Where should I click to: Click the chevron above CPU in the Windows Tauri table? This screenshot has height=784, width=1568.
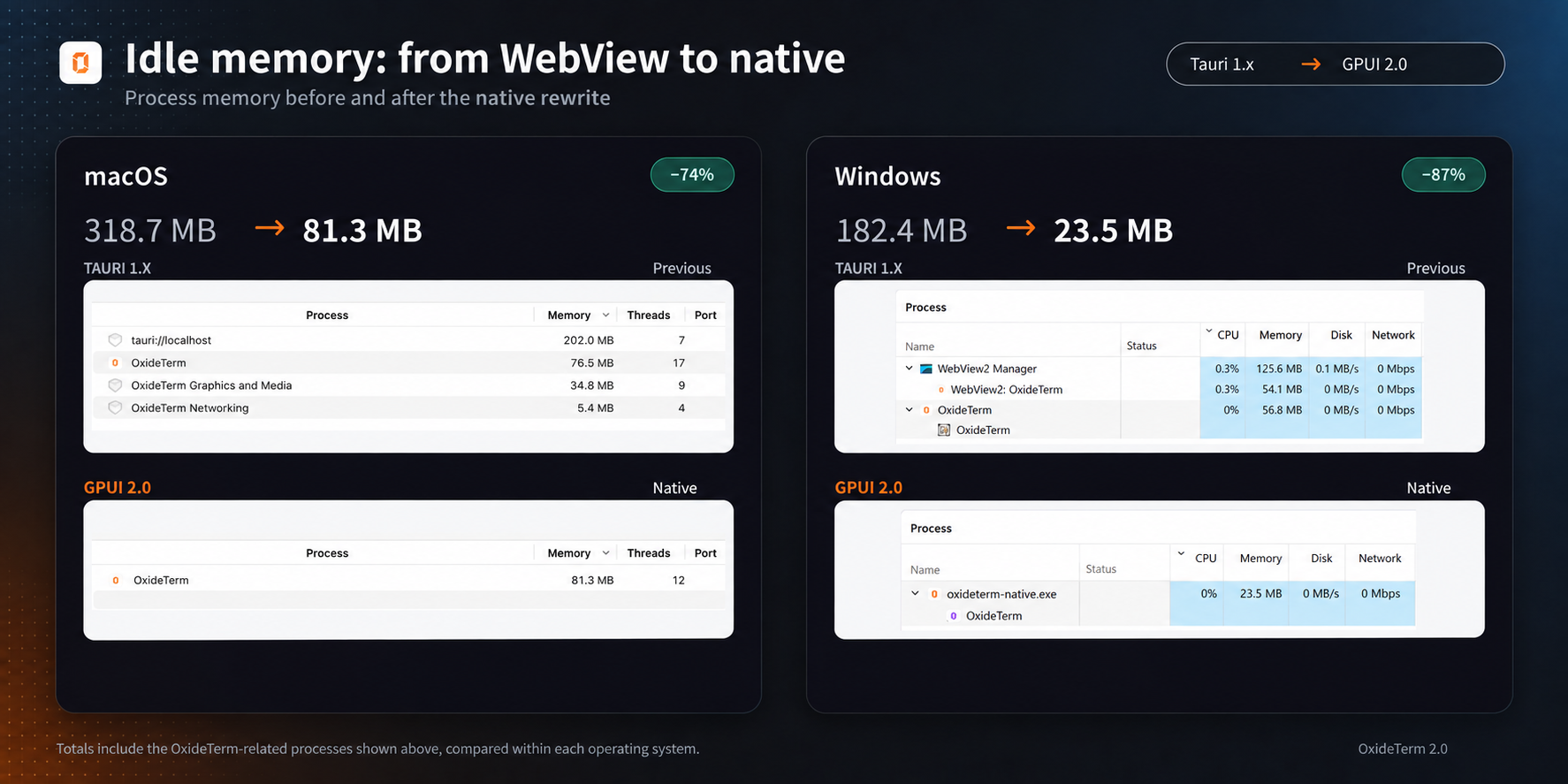(1209, 331)
